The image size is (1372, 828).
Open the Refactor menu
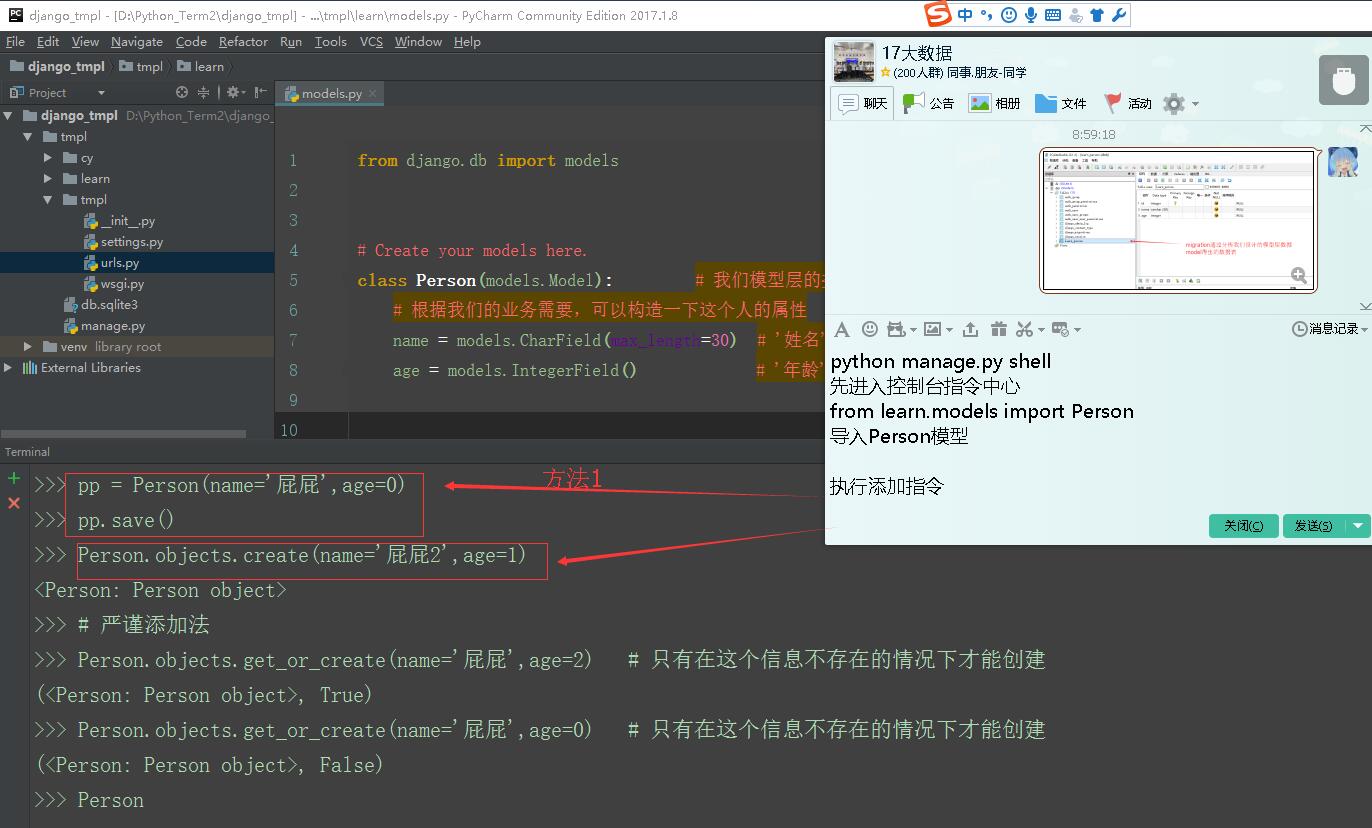point(243,42)
